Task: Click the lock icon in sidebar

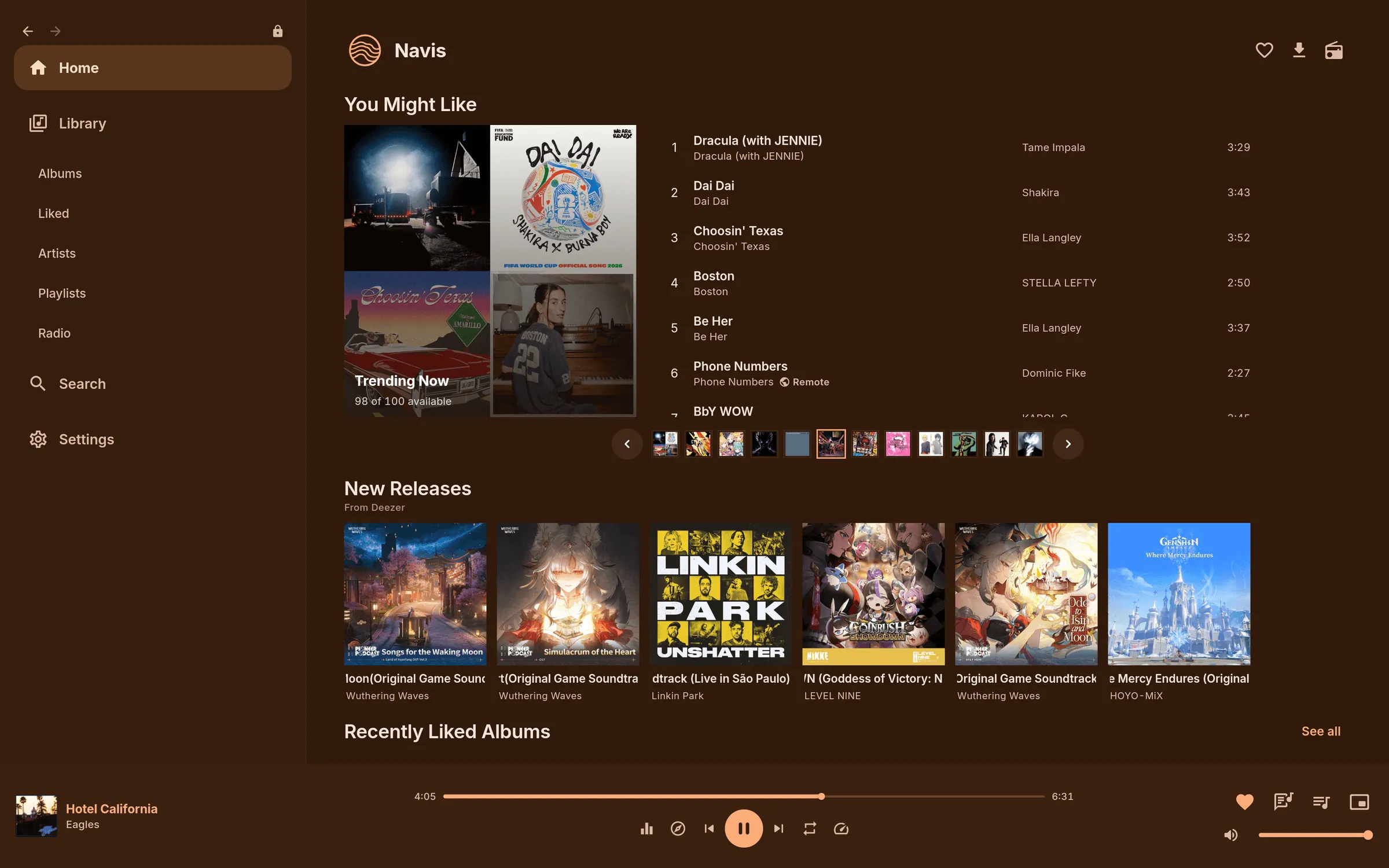Action: pyautogui.click(x=278, y=31)
